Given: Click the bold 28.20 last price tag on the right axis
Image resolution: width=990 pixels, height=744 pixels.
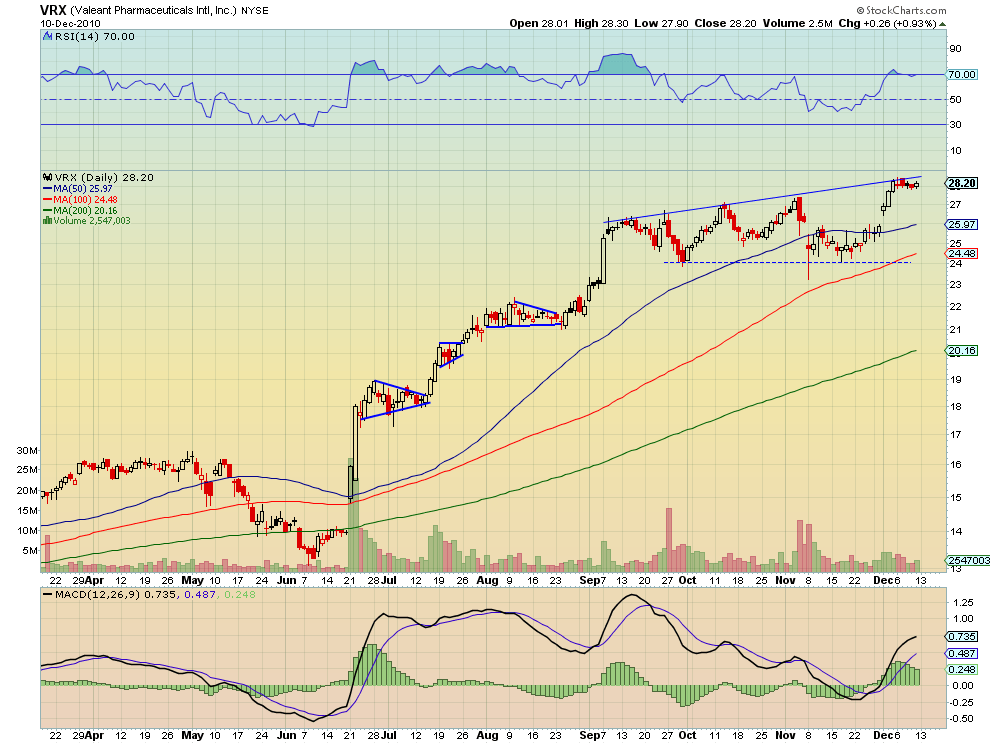Looking at the screenshot, I should [x=962, y=183].
